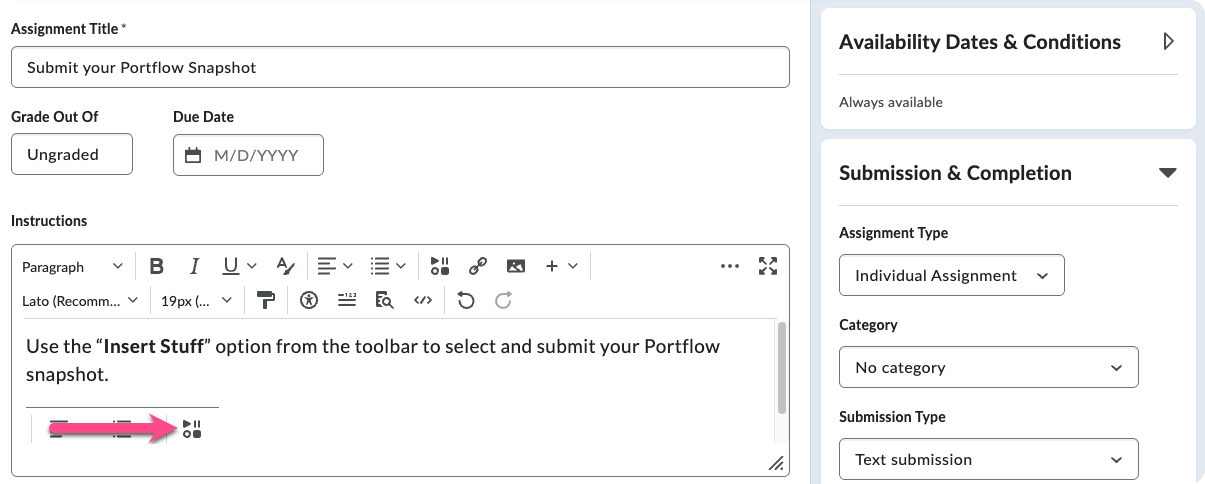This screenshot has width=1205, height=484.
Task: Show more toolbar actions via the three dots
Action: (x=730, y=266)
